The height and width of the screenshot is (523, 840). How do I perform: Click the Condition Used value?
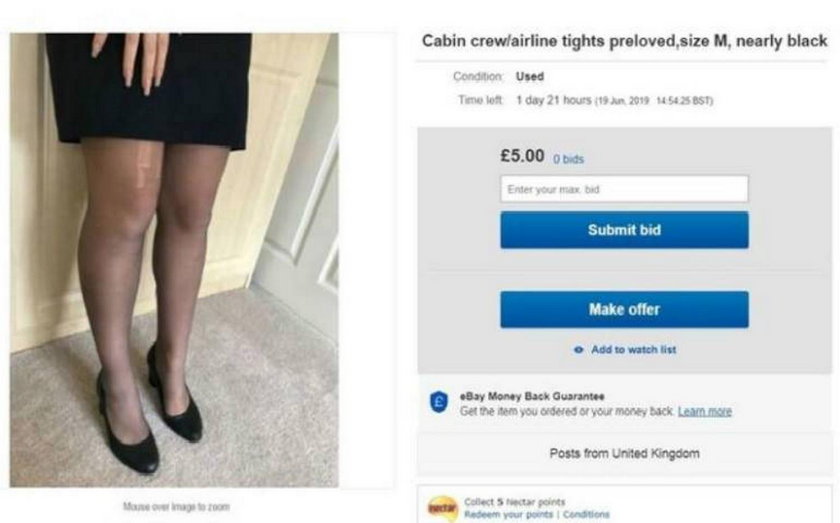(530, 77)
